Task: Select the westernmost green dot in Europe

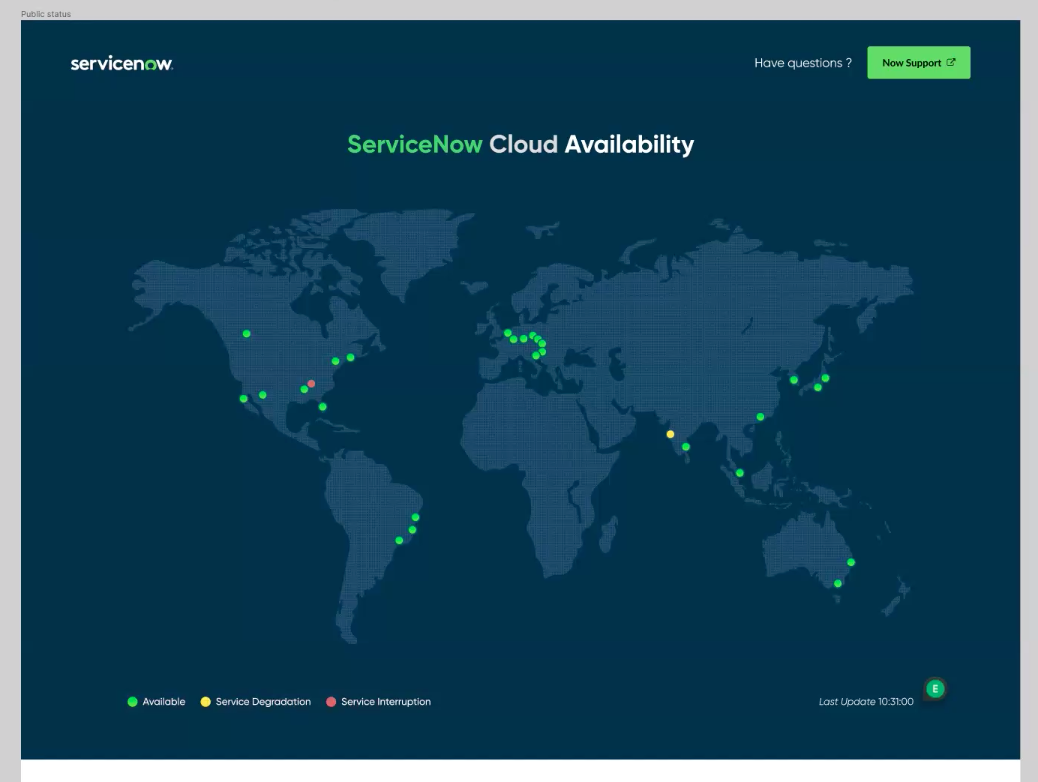Action: (508, 333)
